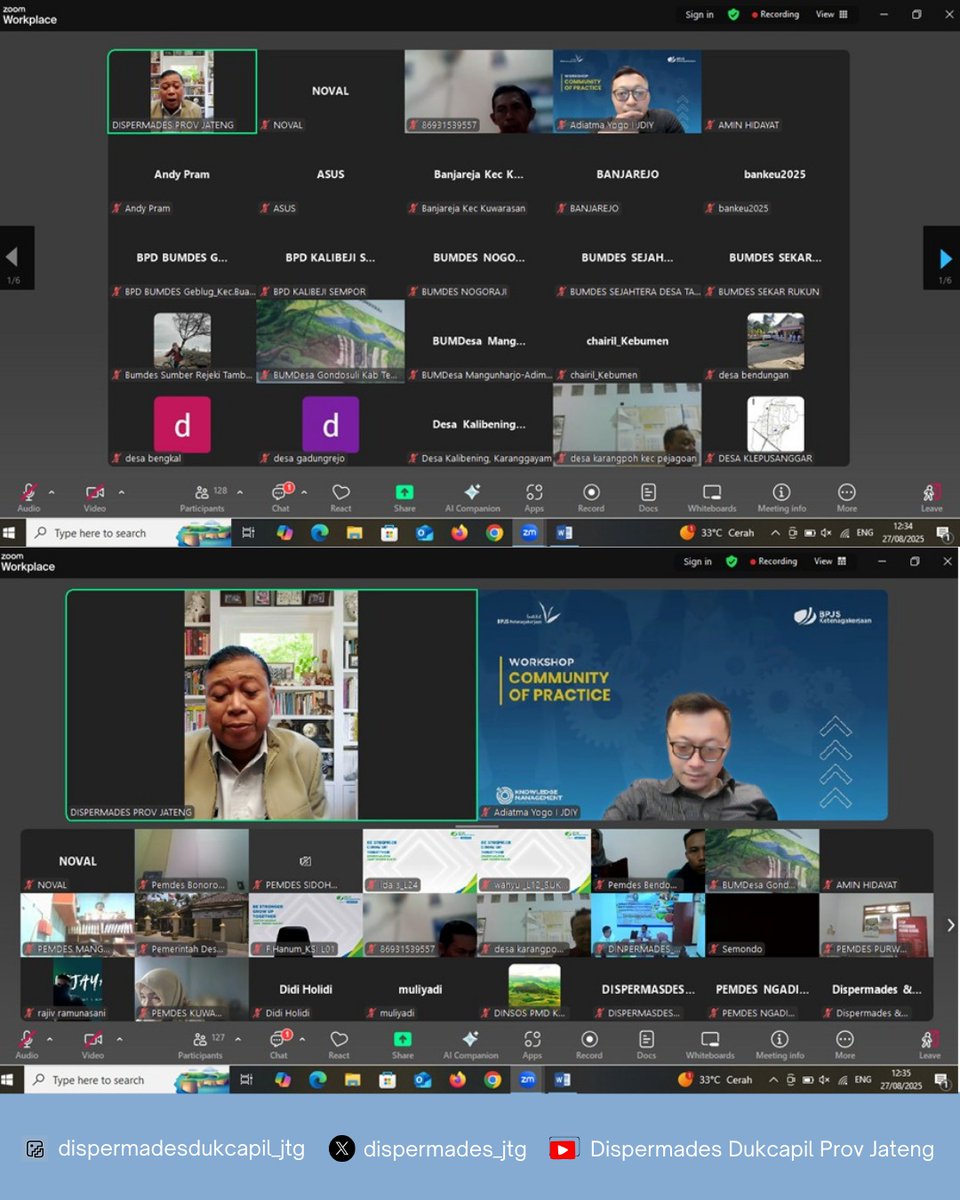This screenshot has width=960, height=1200.
Task: Open Firefox from the 12:34 taskbar
Action: pyautogui.click(x=459, y=533)
